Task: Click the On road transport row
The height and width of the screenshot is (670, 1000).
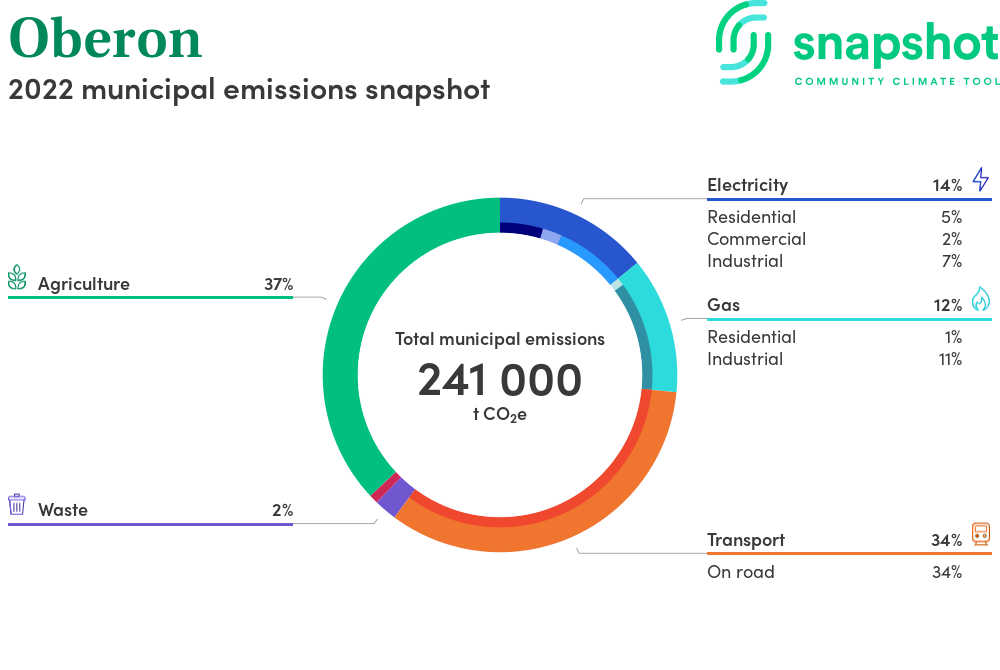Action: pyautogui.click(x=740, y=572)
